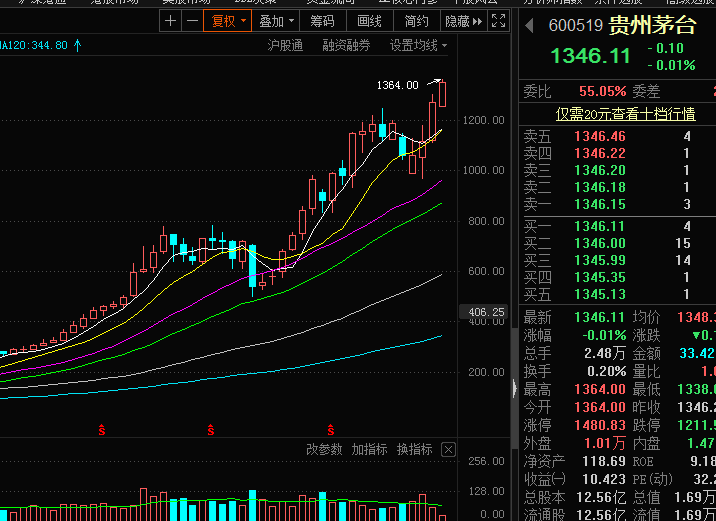
Task: Go to previous stock with left arrow
Action: tap(530, 25)
